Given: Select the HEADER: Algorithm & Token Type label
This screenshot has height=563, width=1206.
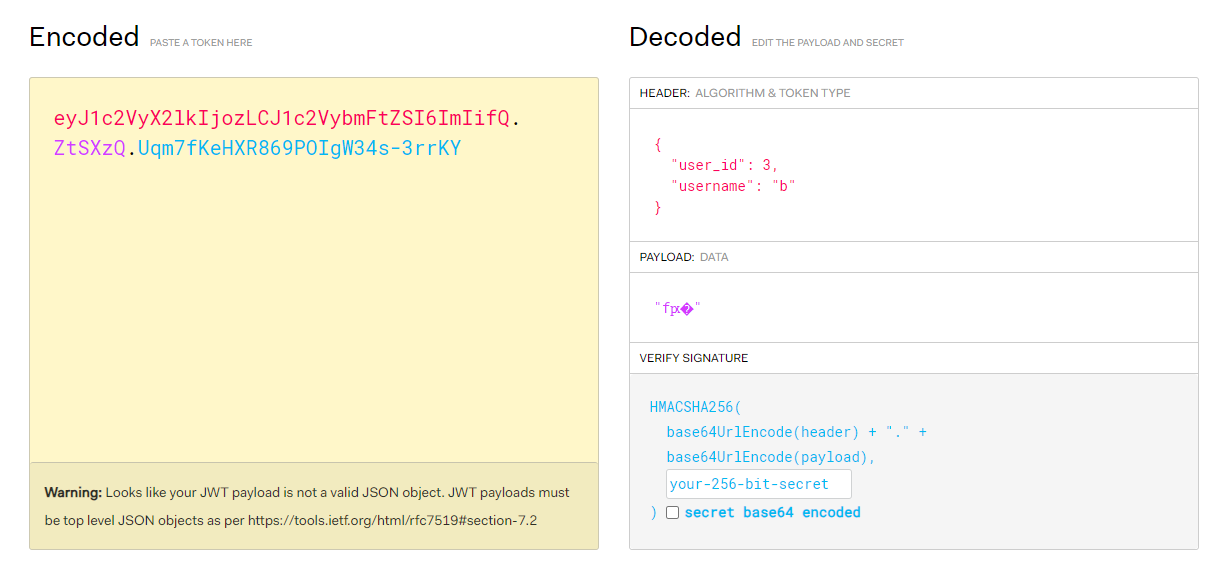Looking at the screenshot, I should (x=745, y=93).
